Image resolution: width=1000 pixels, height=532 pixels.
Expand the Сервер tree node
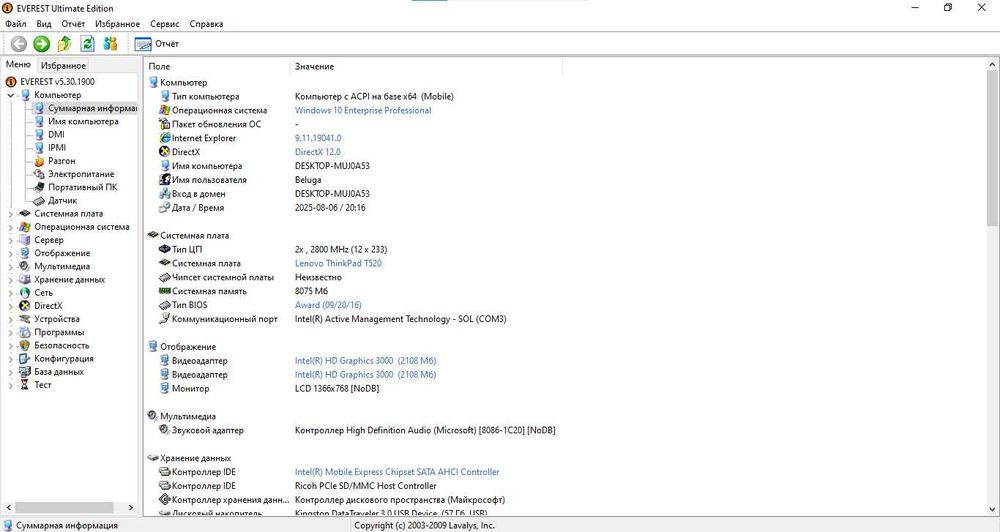[10, 240]
